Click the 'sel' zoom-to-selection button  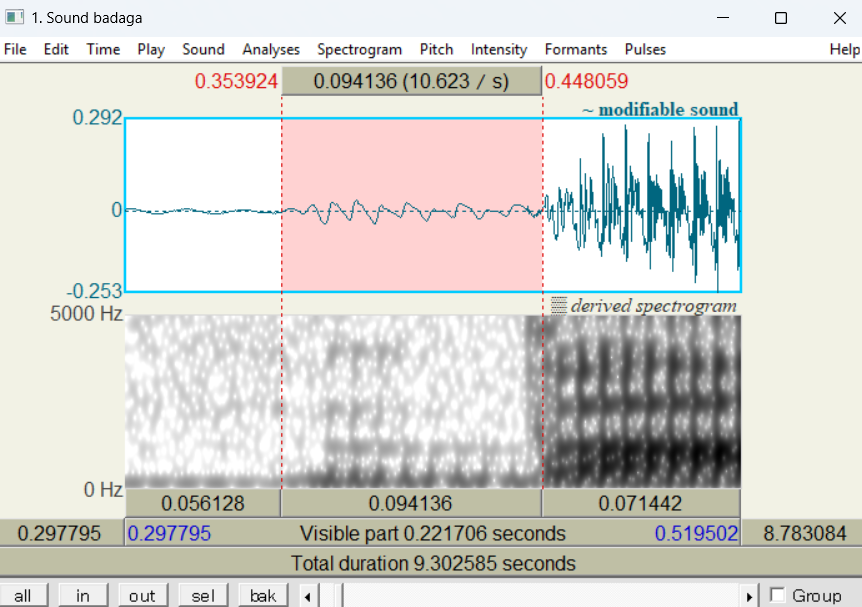(x=203, y=596)
